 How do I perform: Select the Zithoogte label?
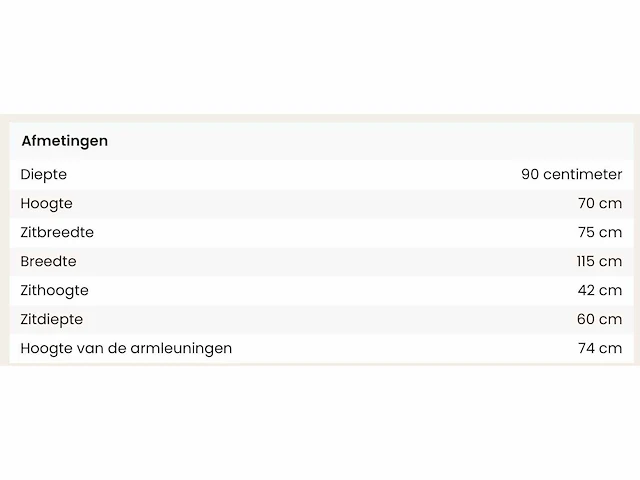[x=54, y=290]
